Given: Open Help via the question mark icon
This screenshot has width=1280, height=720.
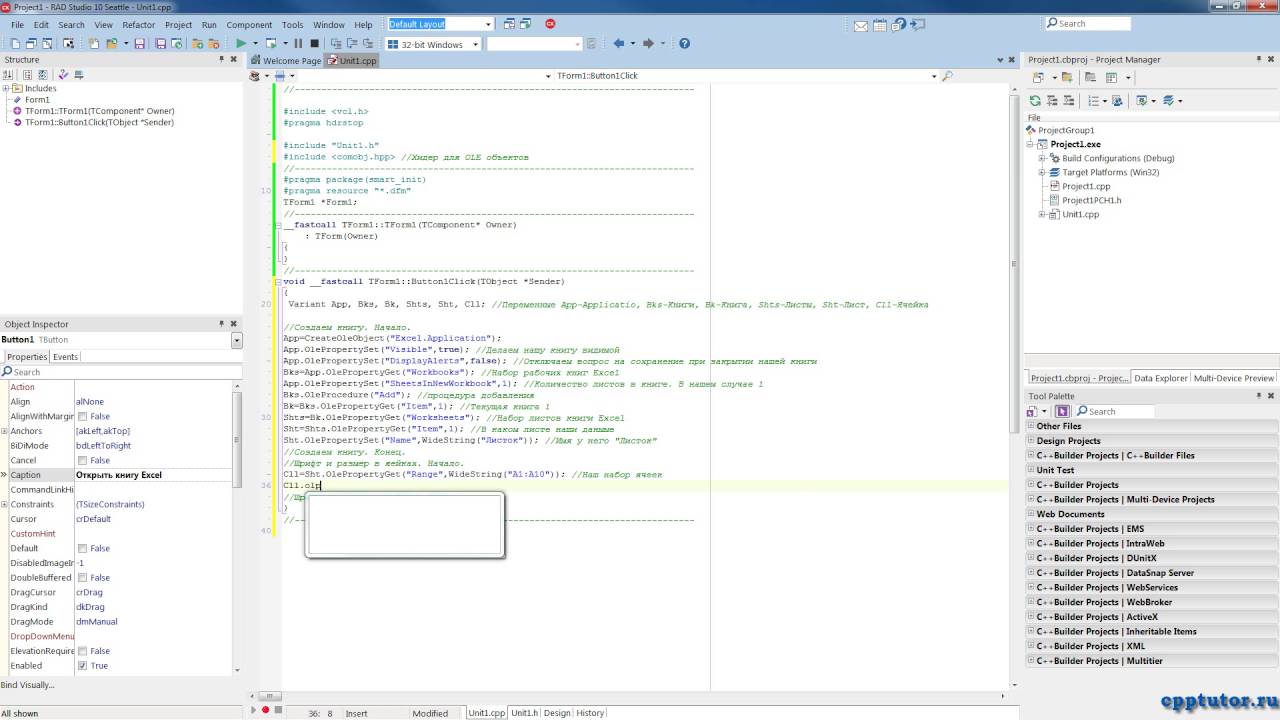Looking at the screenshot, I should pos(684,44).
